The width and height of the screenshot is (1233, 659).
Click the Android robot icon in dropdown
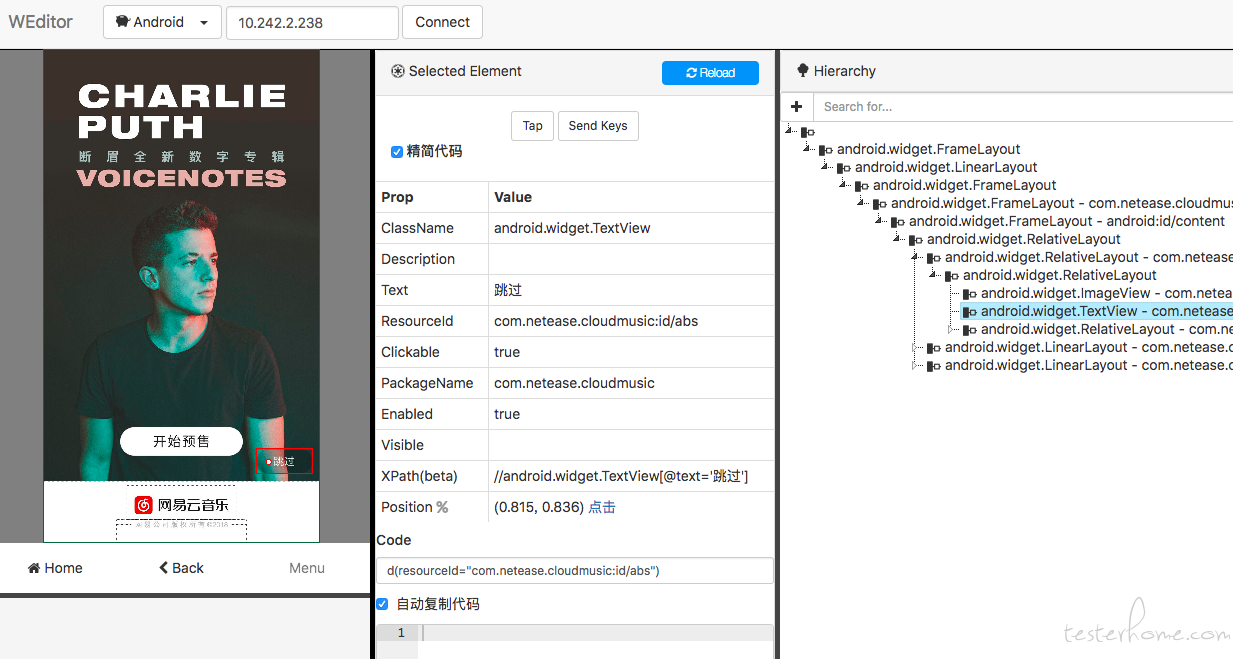pos(121,22)
